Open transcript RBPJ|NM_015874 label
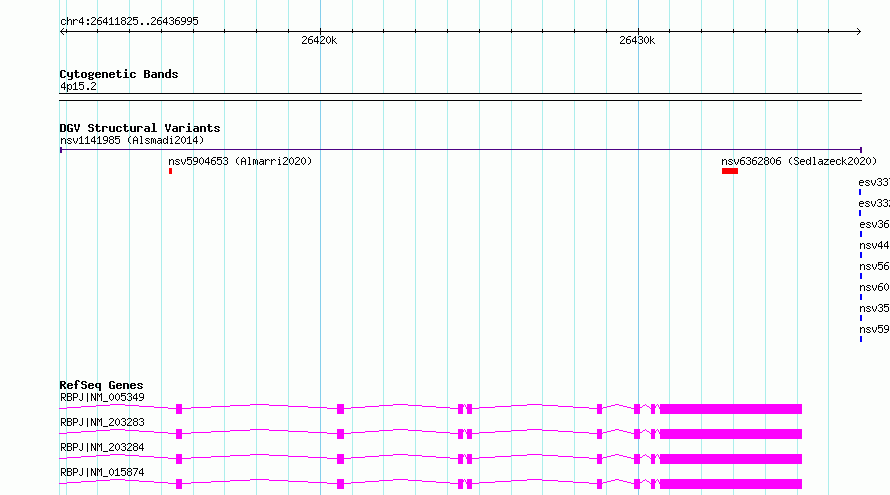Screen dimensions: 890x495 tap(102, 472)
